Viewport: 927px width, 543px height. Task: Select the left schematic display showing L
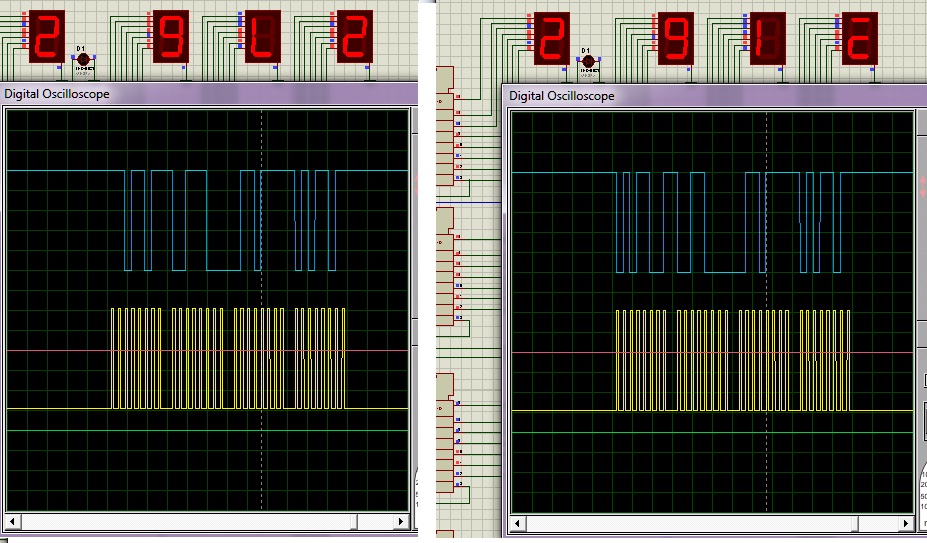click(263, 37)
